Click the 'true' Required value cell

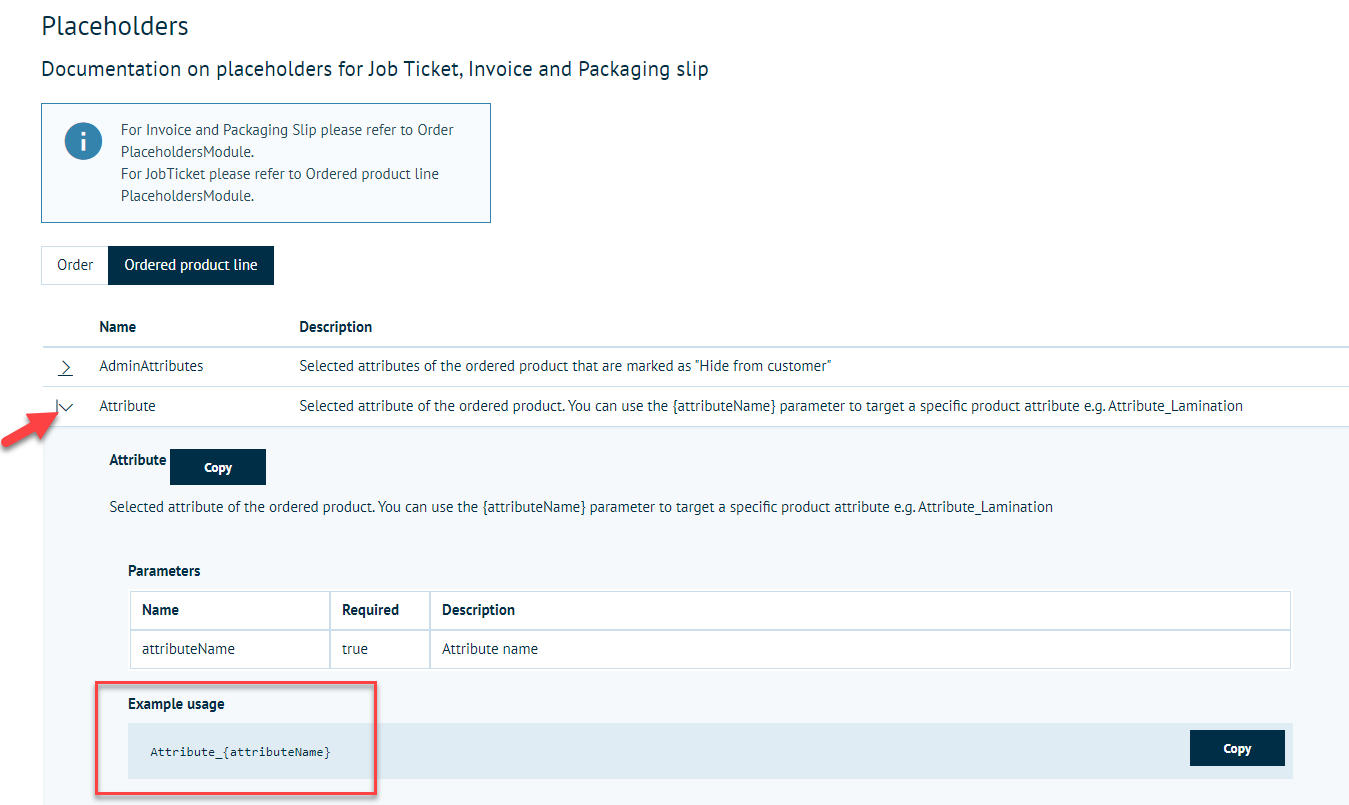(355, 649)
